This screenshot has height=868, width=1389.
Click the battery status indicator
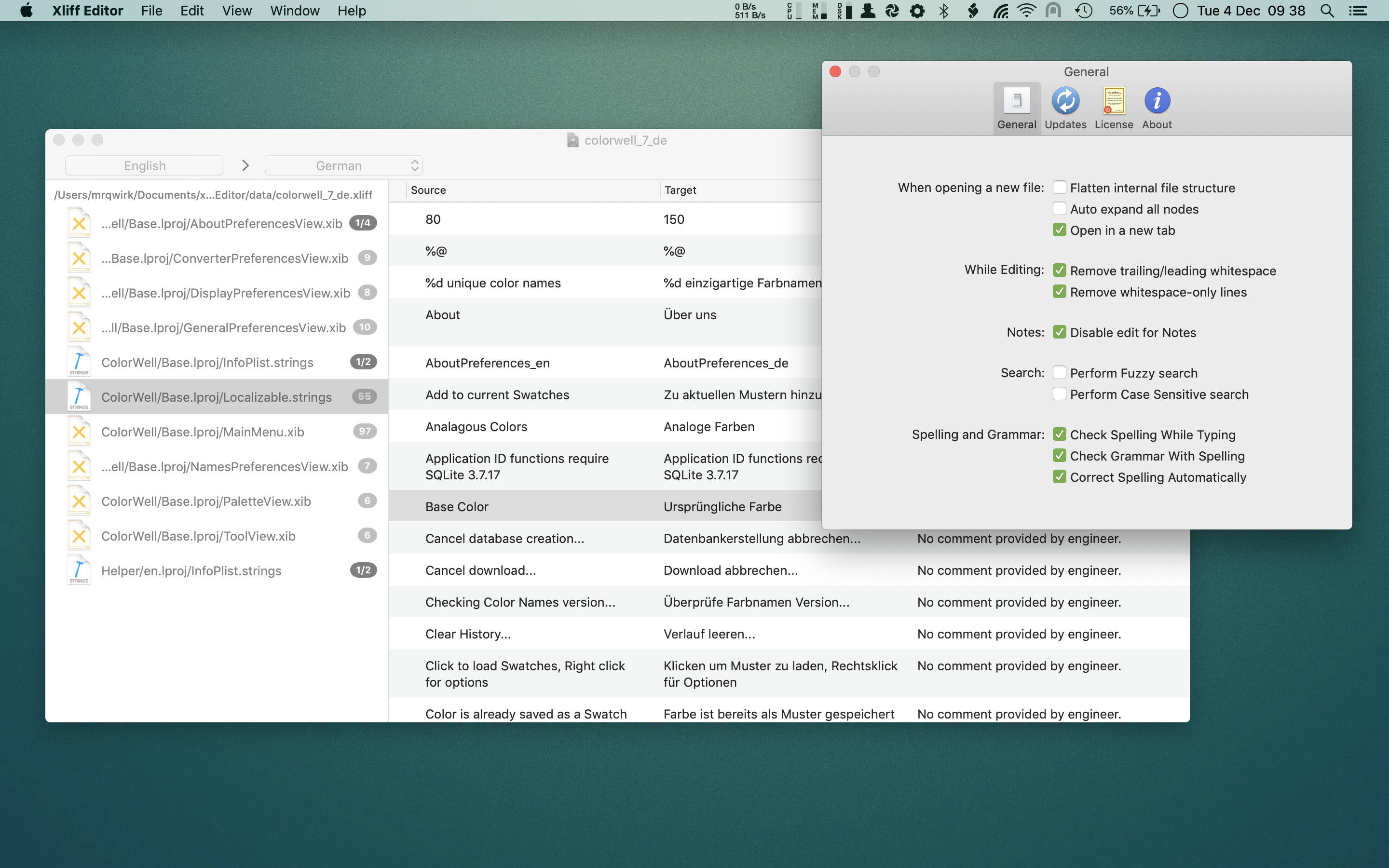point(1134,10)
